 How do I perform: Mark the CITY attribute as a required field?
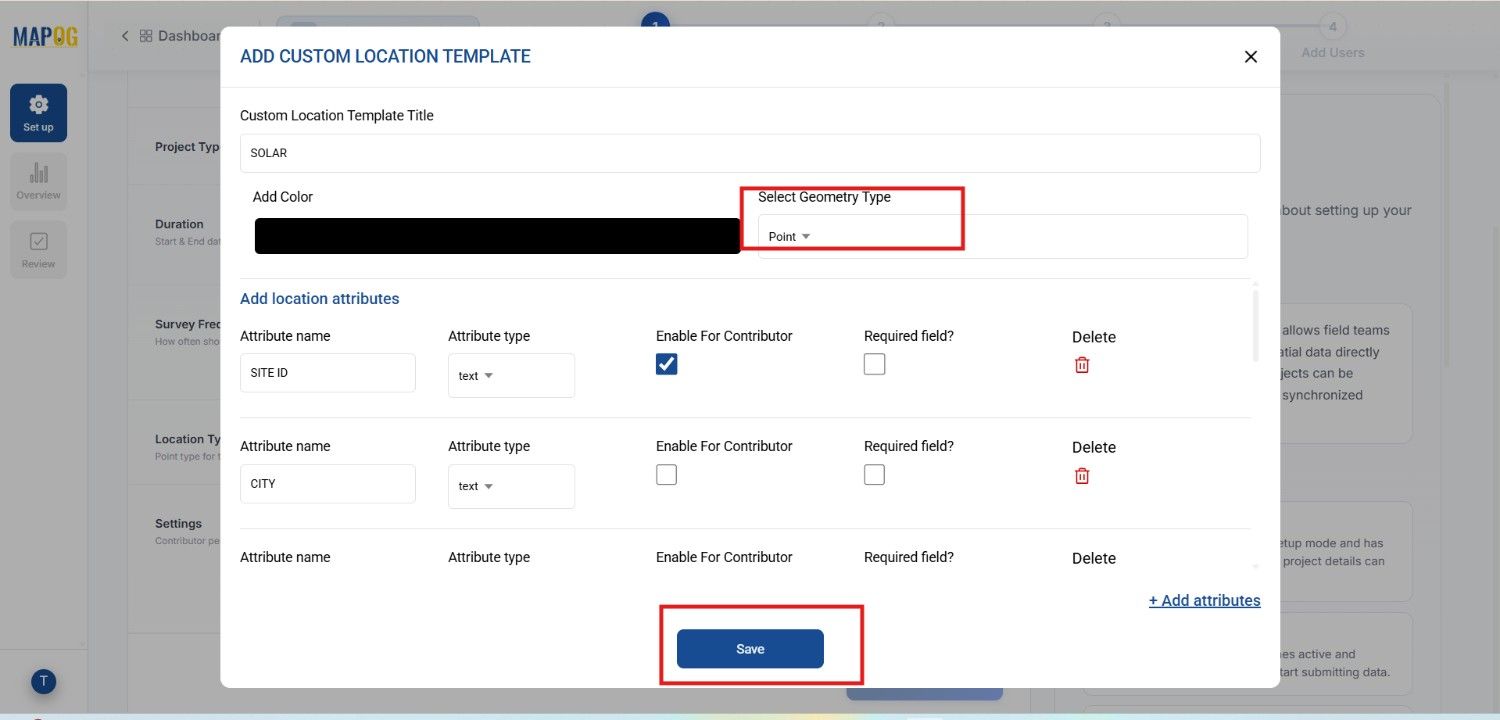pyautogui.click(x=874, y=475)
